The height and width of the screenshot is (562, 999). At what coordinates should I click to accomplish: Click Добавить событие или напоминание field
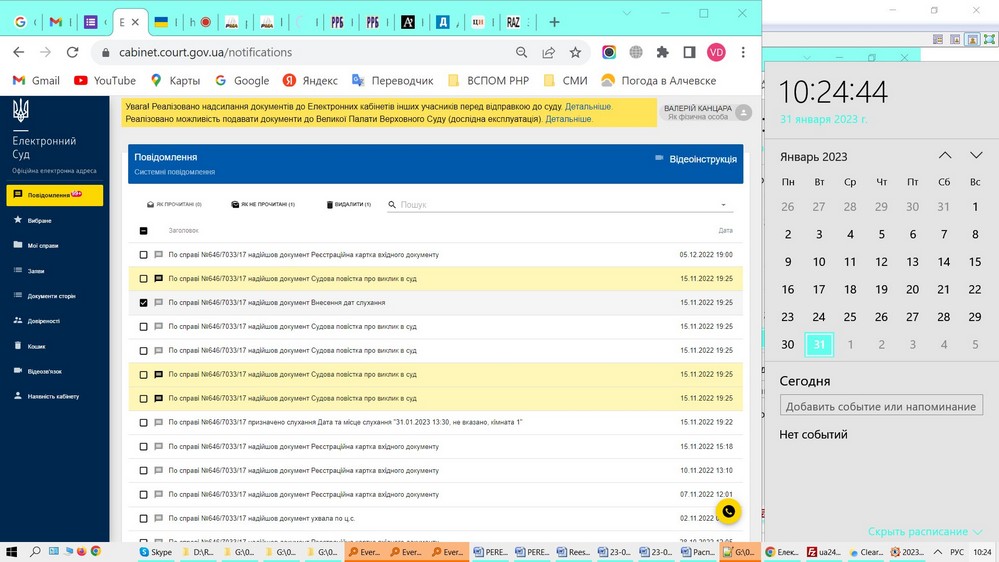881,406
